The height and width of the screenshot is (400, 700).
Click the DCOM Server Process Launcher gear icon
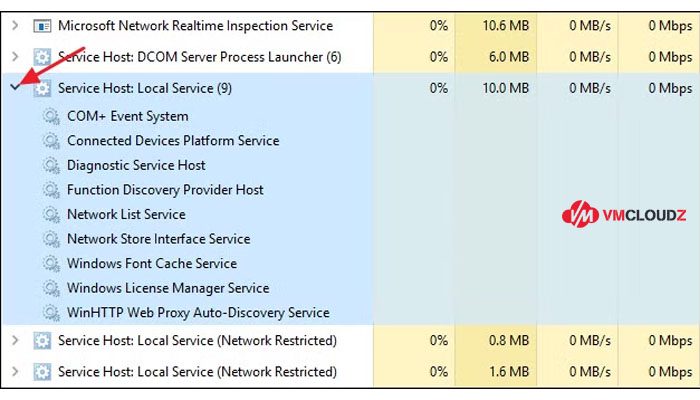[x=42, y=57]
